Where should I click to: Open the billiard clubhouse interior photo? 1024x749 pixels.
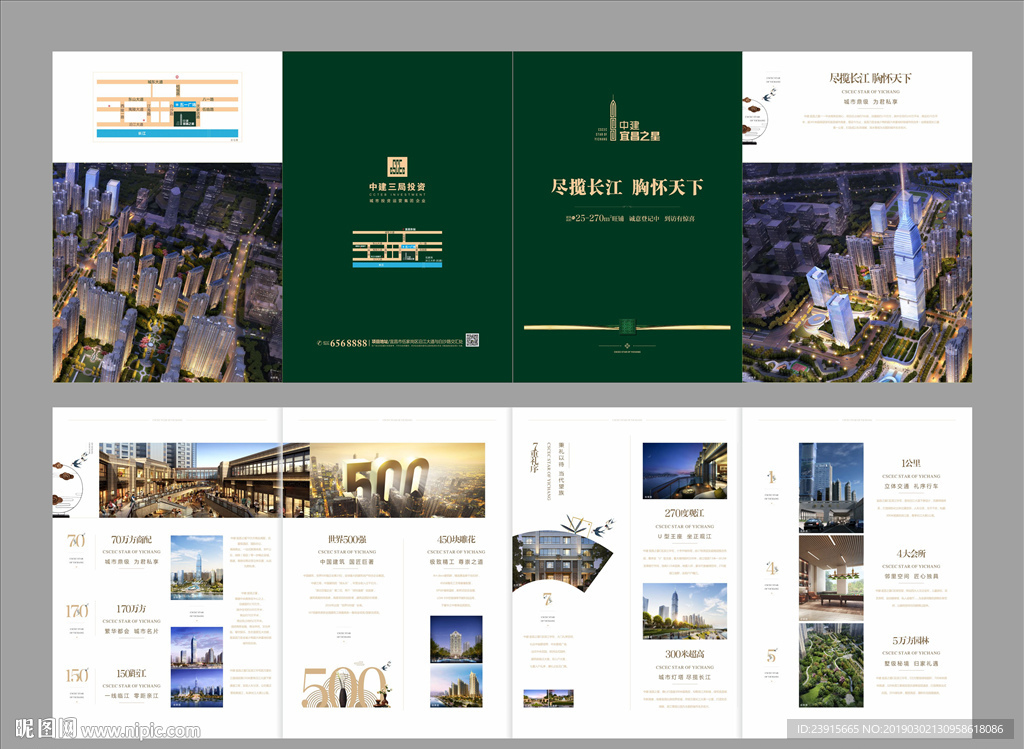[831, 578]
